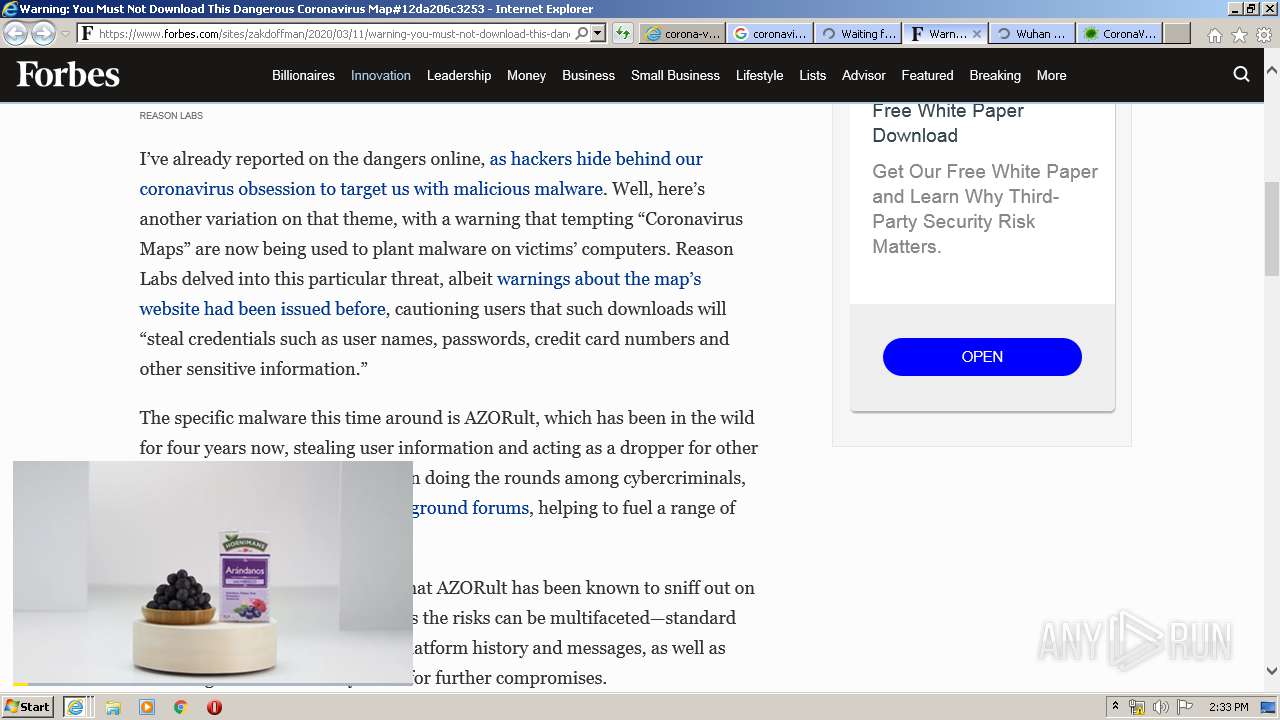1280x720 pixels.
Task: Click the red Opera taskbar icon
Action: pos(214,707)
